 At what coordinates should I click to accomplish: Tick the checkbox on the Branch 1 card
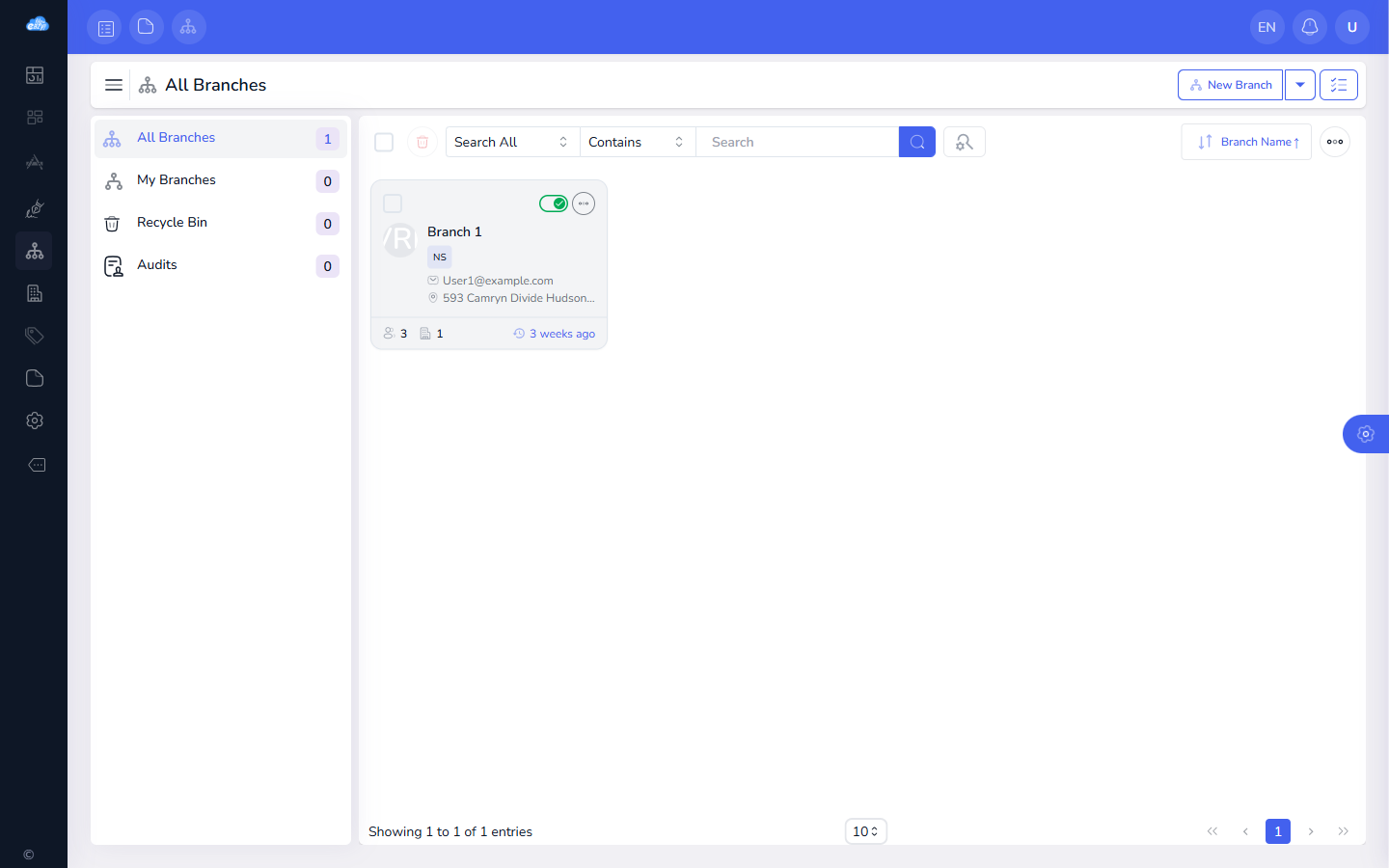[x=393, y=203]
